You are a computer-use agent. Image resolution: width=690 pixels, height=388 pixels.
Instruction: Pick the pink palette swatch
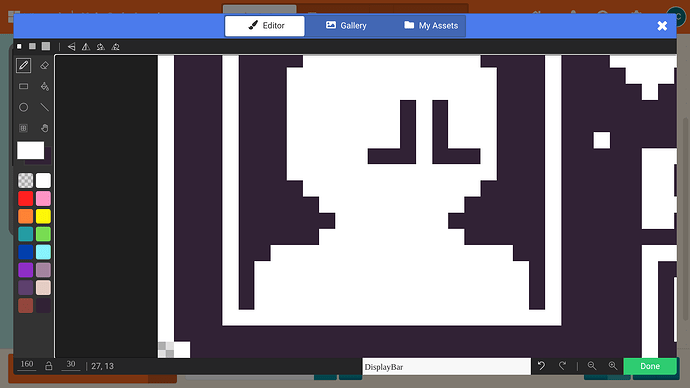click(x=43, y=198)
